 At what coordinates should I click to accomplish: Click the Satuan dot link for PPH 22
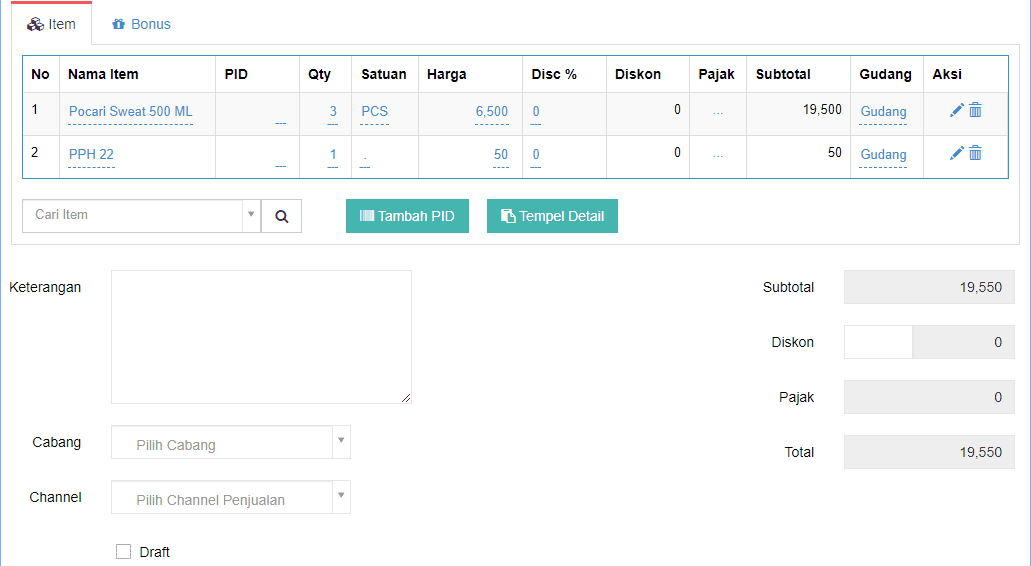point(364,158)
